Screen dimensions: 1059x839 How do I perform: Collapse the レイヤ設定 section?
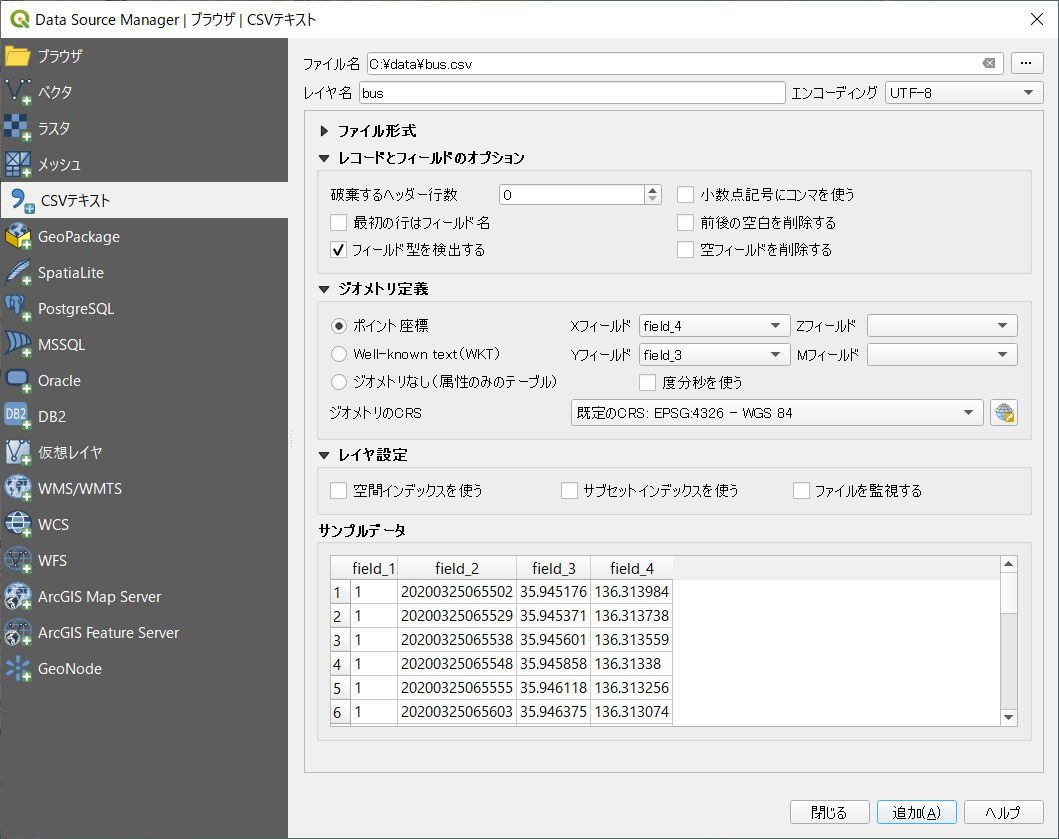(x=324, y=455)
